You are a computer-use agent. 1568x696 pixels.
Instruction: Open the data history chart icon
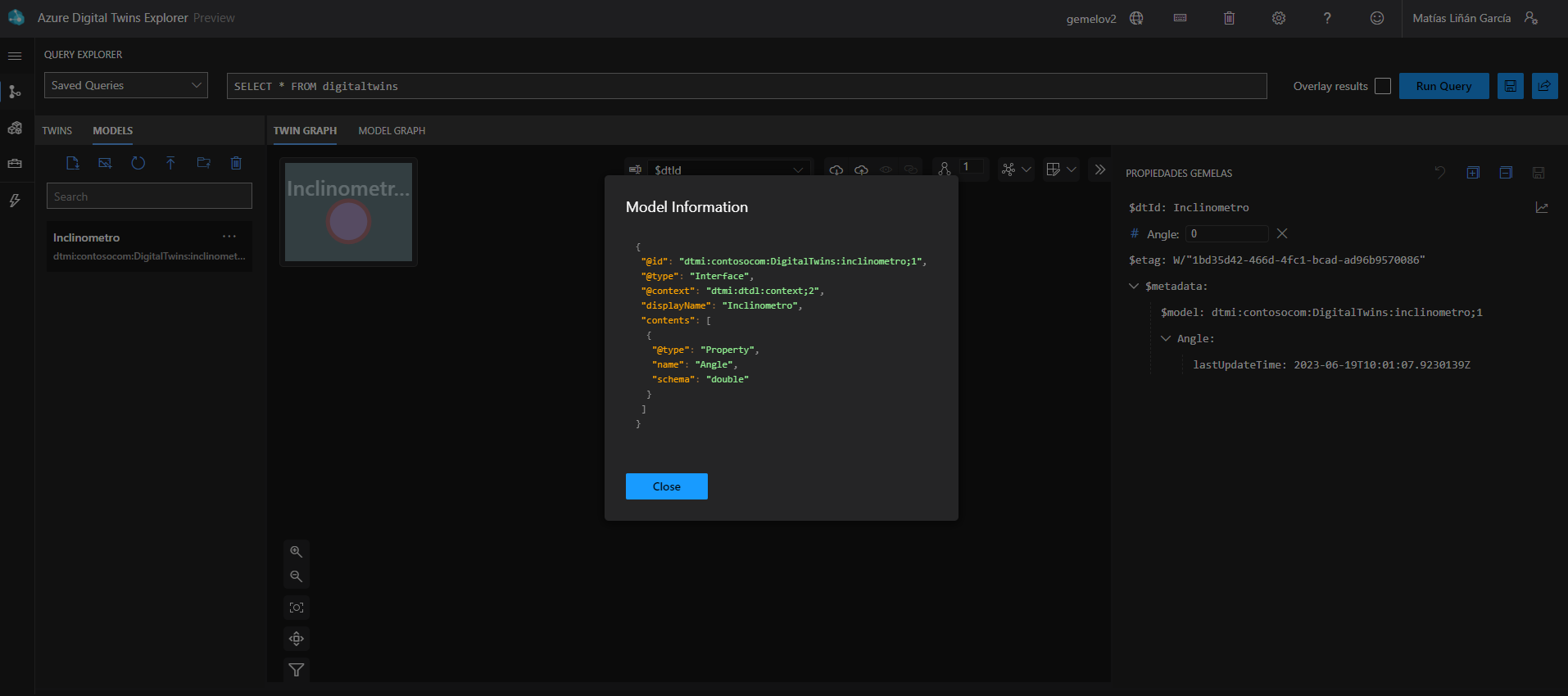pos(1542,208)
